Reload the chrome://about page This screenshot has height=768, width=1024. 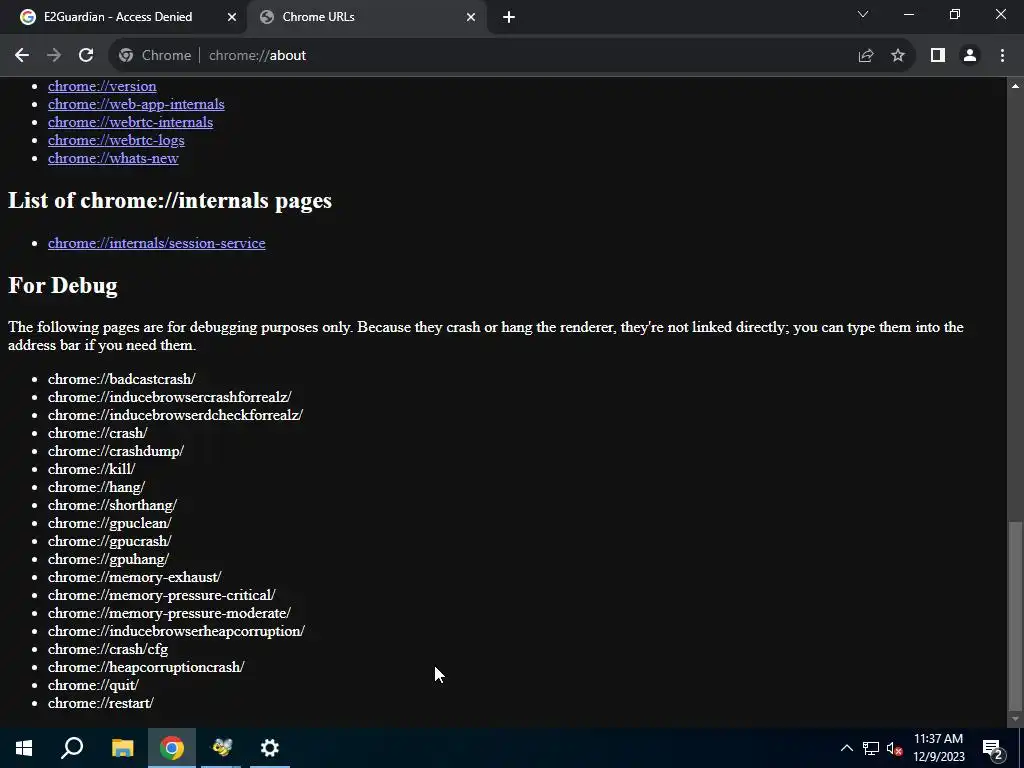[86, 56]
